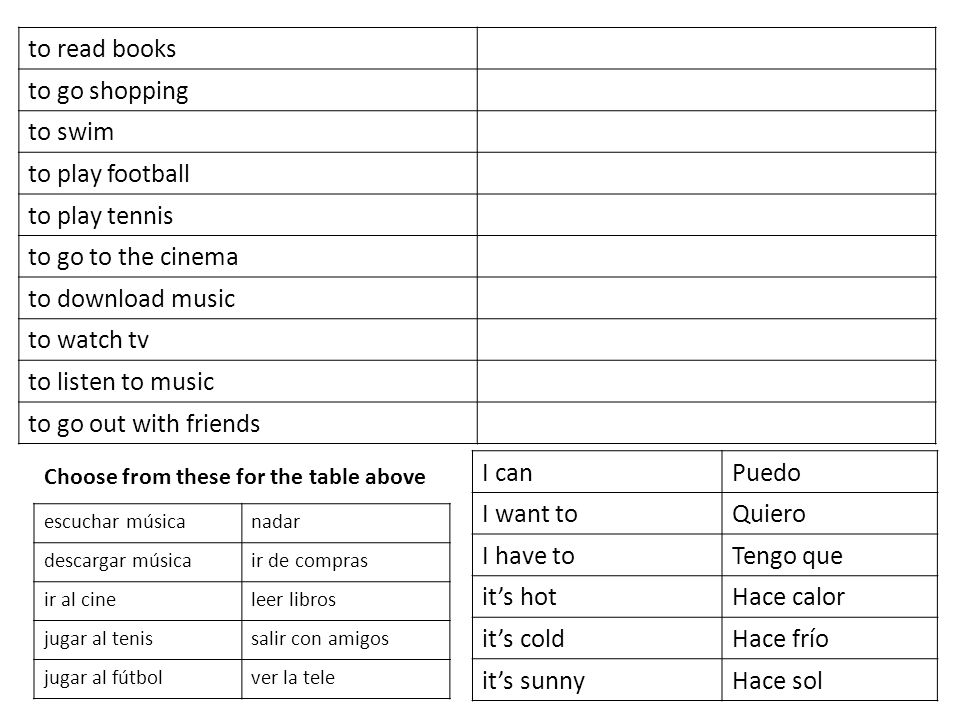Click the blank cell beside 'to play football'

(707, 173)
